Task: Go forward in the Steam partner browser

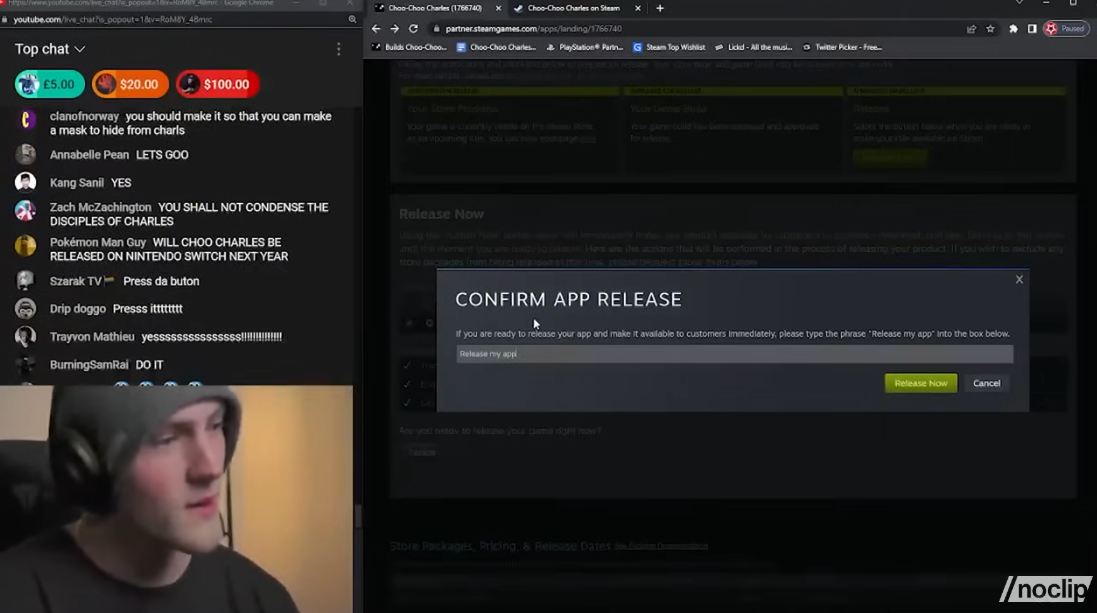Action: point(395,29)
